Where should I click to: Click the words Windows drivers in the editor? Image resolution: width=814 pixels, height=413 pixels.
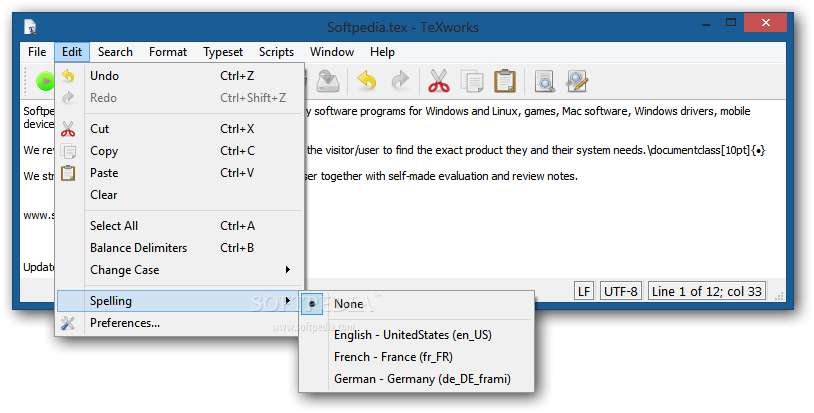click(x=674, y=111)
